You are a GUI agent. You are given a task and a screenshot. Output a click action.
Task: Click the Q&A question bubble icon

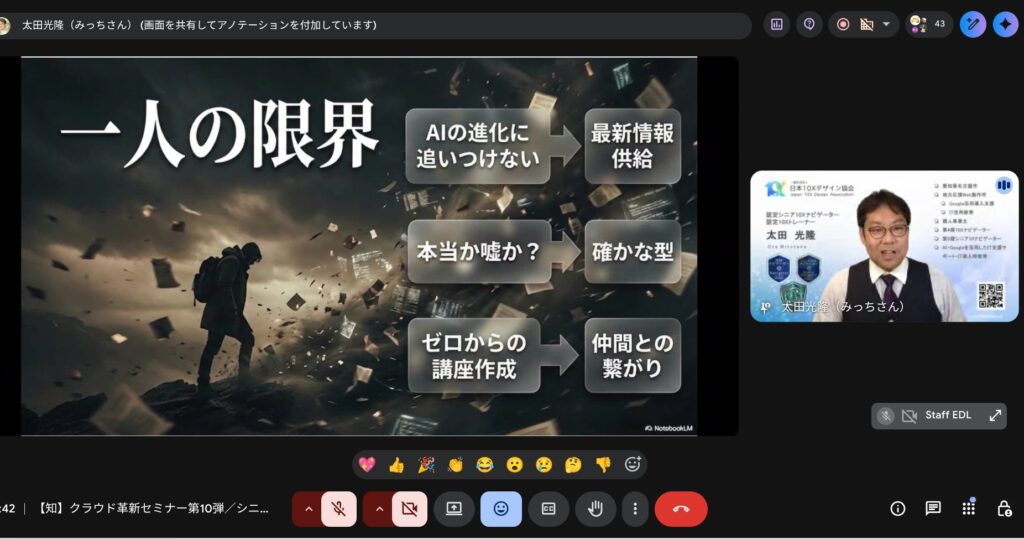[x=809, y=24]
